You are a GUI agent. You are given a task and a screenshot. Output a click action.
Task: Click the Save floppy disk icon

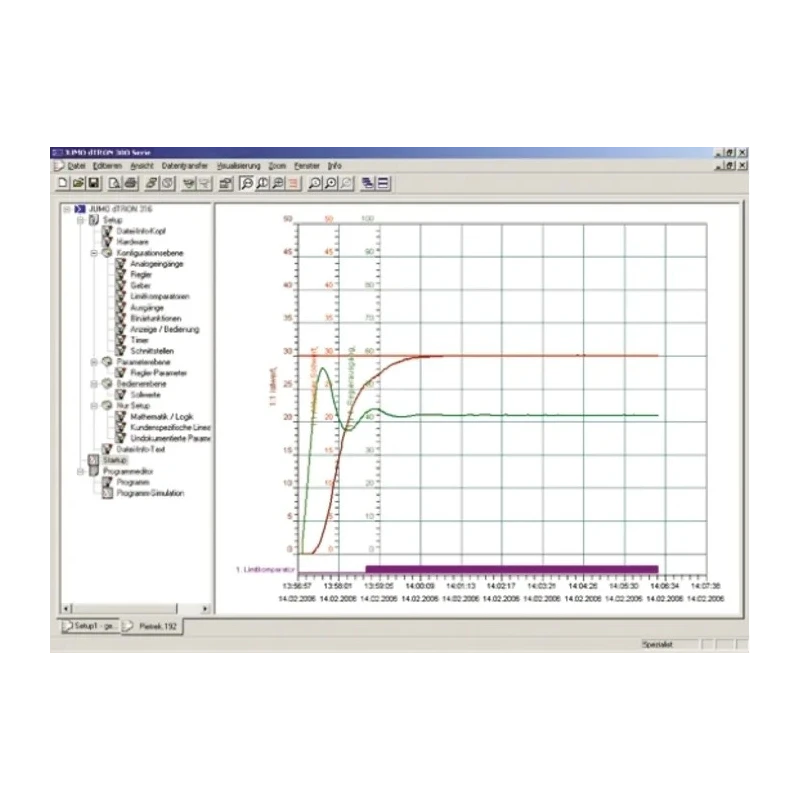tap(94, 183)
